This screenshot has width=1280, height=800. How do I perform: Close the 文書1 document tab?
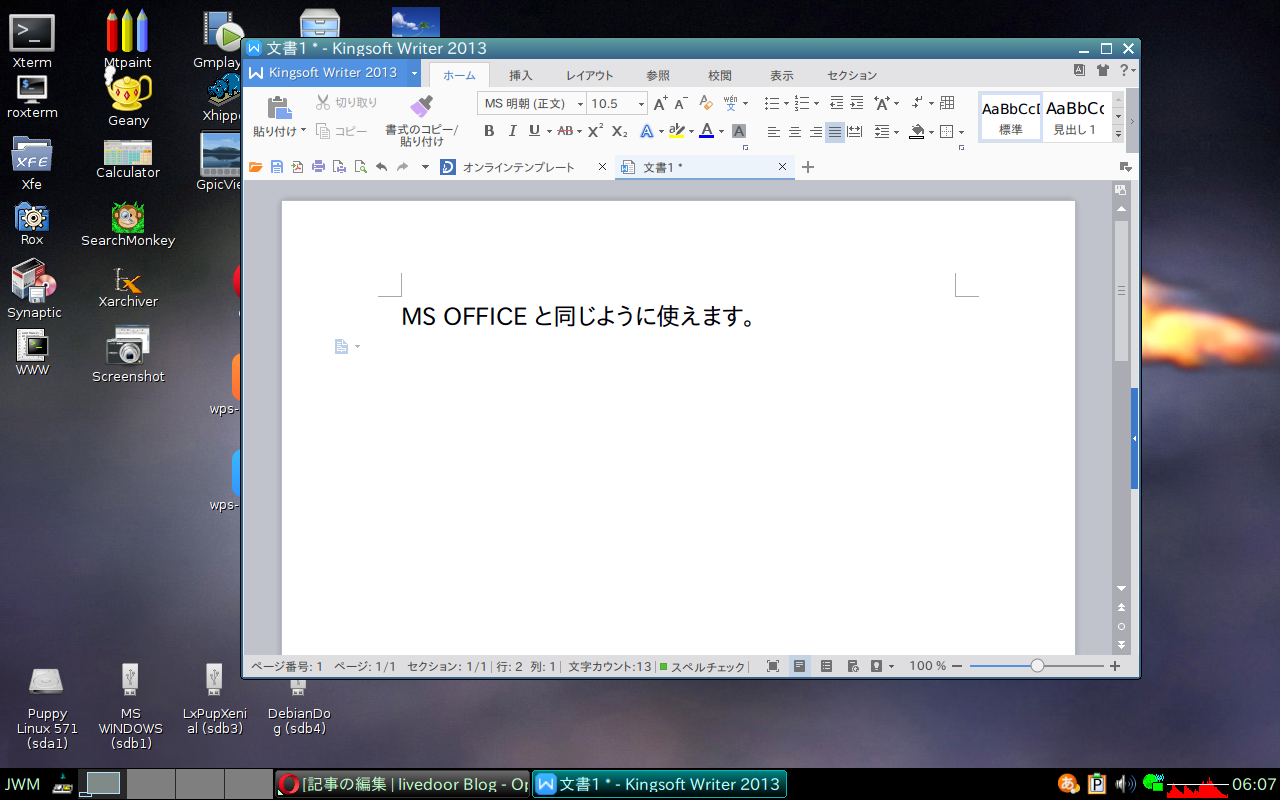pos(782,167)
